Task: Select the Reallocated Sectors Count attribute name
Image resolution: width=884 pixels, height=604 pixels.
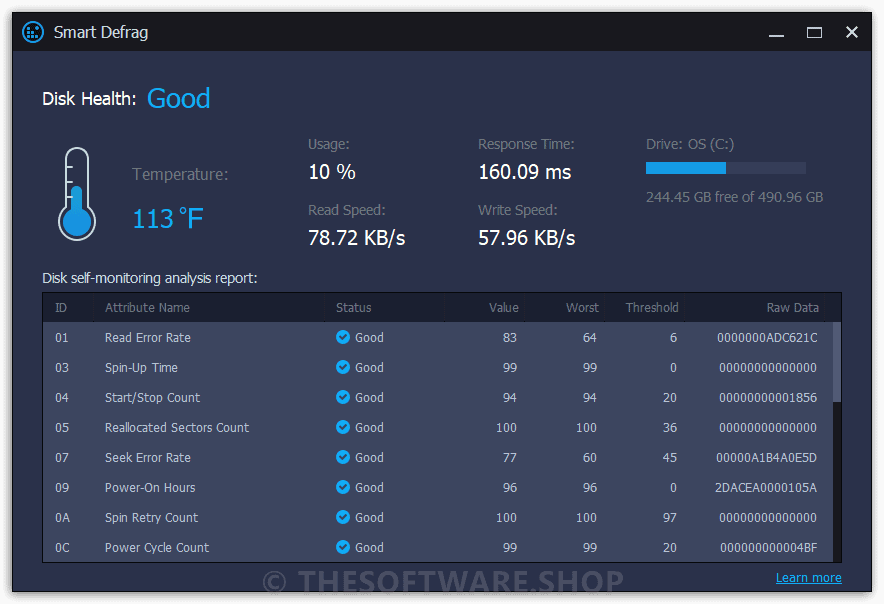Action: click(x=176, y=427)
